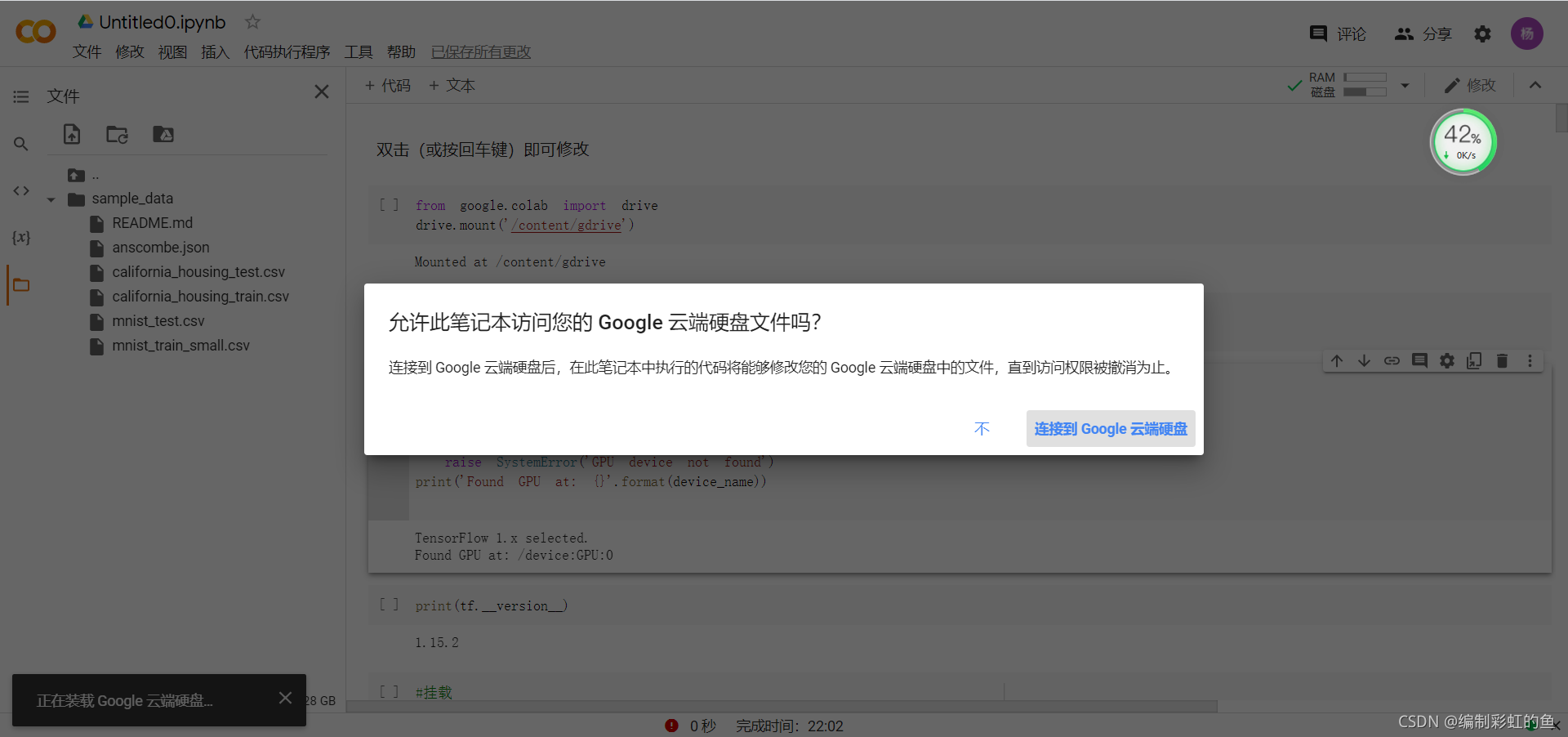Delete the cell with trash icon
The image size is (1568, 737).
[1502, 360]
